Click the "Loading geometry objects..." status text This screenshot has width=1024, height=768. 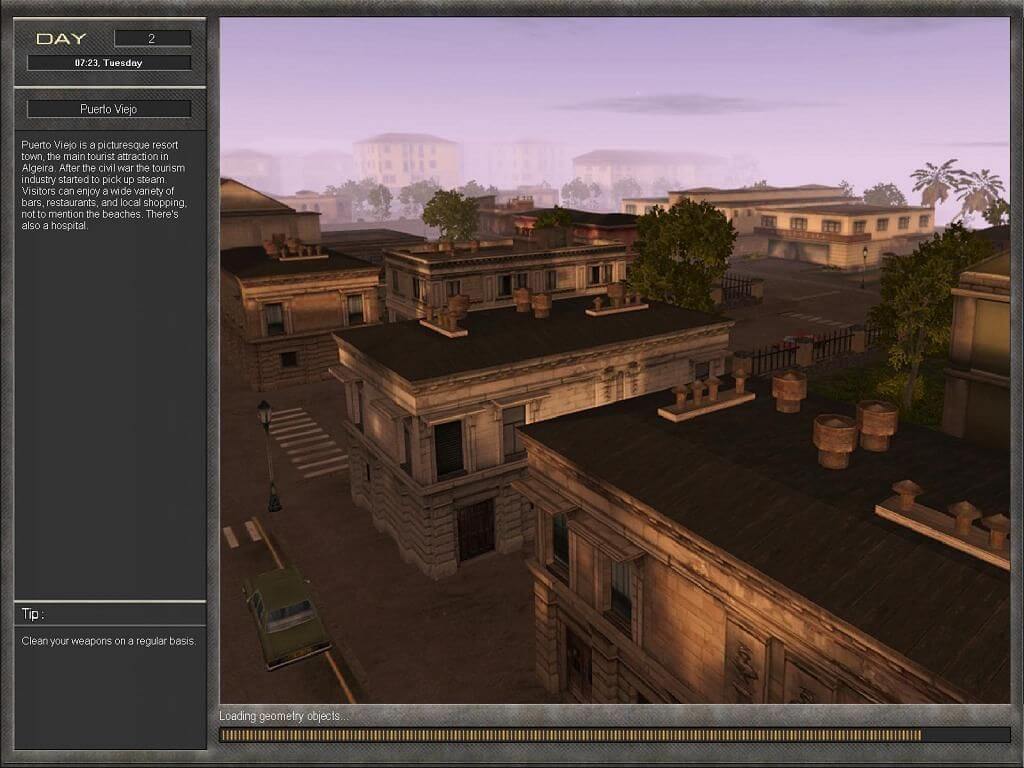coord(283,716)
